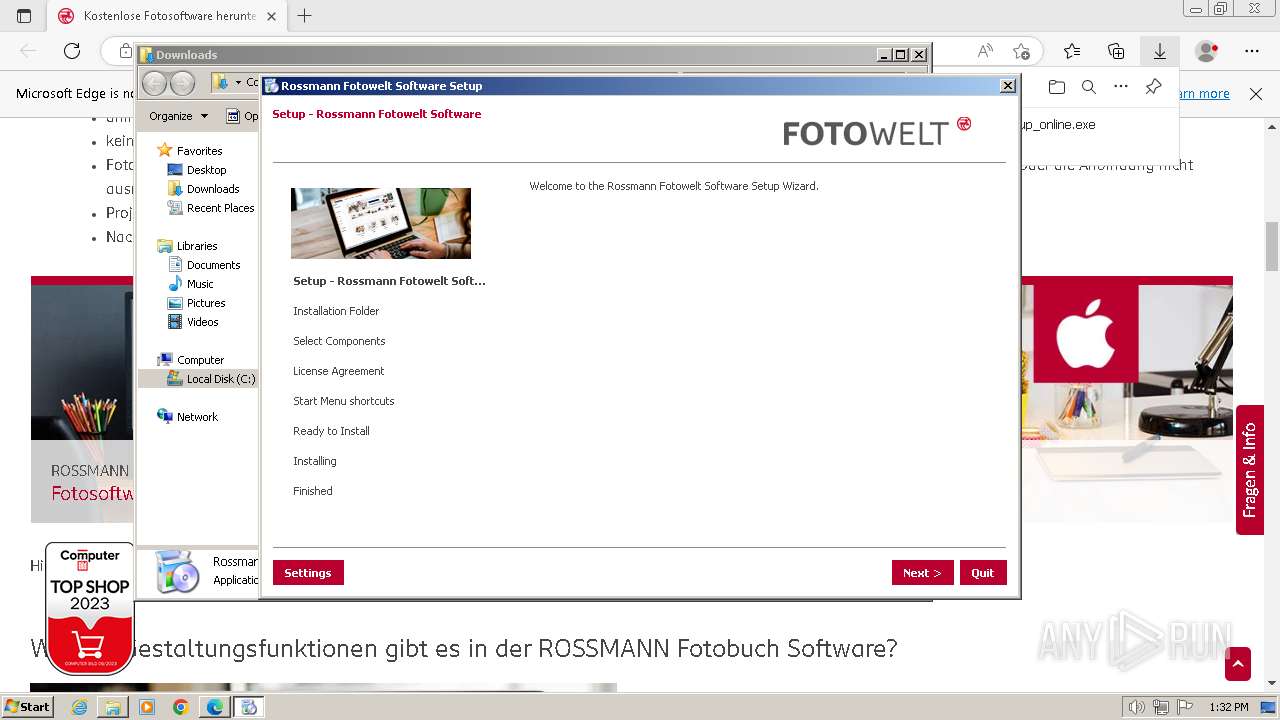Launch Windows Media Player from taskbar
Screen dimensions: 1280x720
pyautogui.click(x=147, y=707)
